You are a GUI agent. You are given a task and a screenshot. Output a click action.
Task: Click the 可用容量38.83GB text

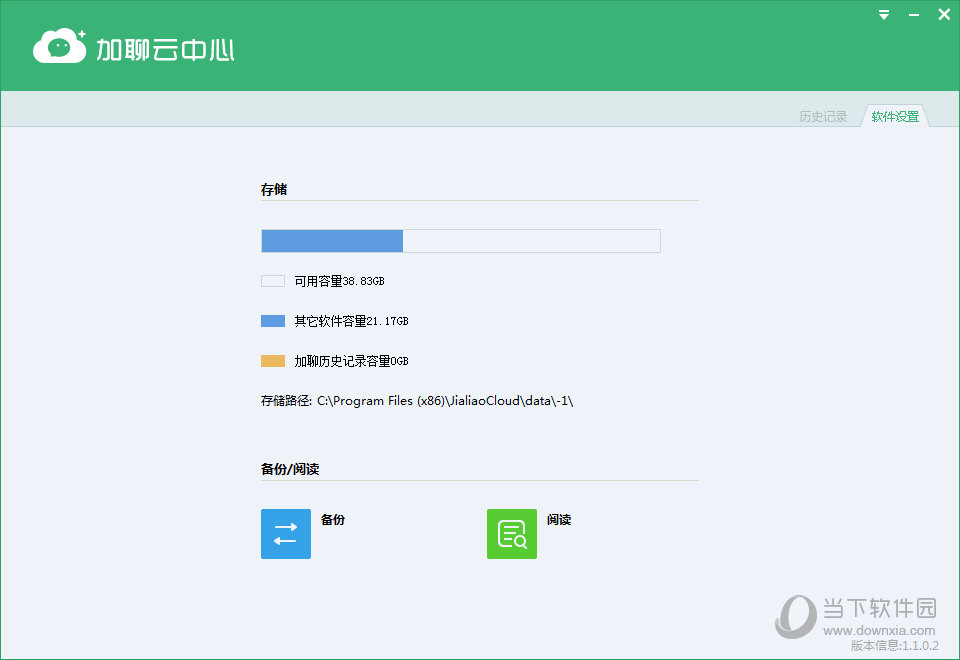339,281
